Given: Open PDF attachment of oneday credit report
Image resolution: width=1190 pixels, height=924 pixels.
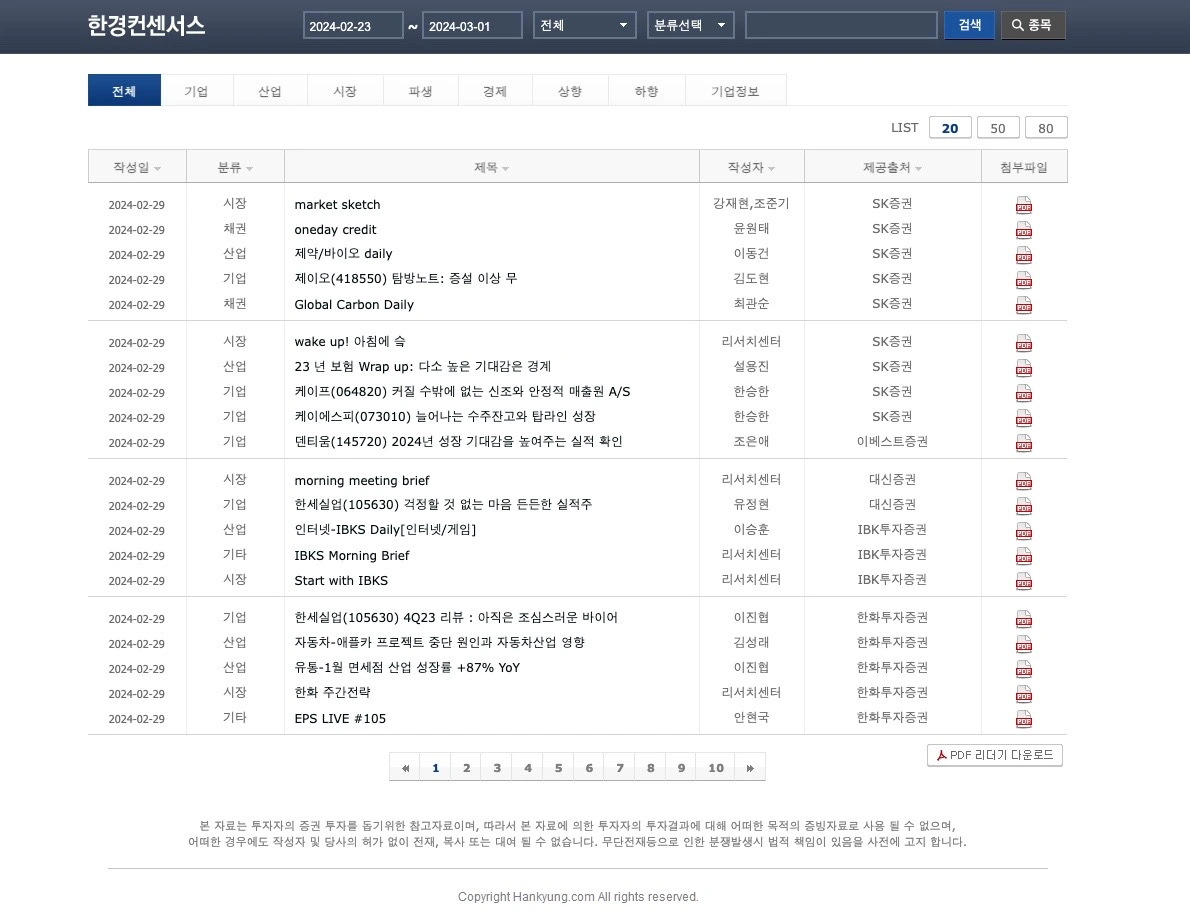Looking at the screenshot, I should 1023,229.
